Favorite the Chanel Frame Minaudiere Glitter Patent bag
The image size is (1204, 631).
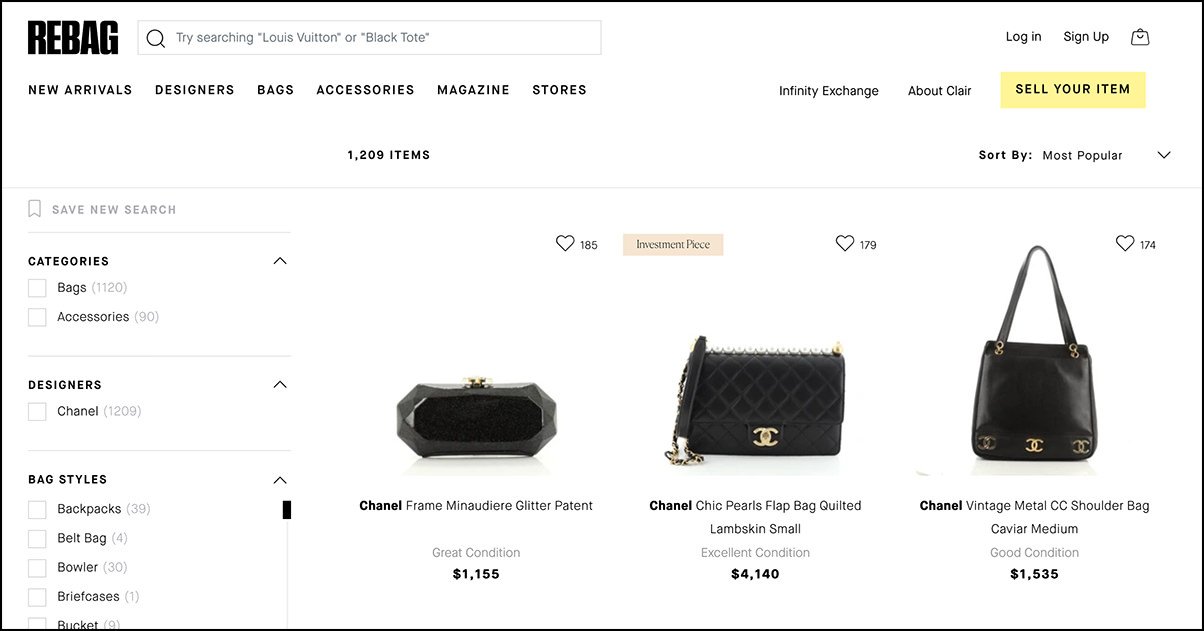[x=565, y=243]
